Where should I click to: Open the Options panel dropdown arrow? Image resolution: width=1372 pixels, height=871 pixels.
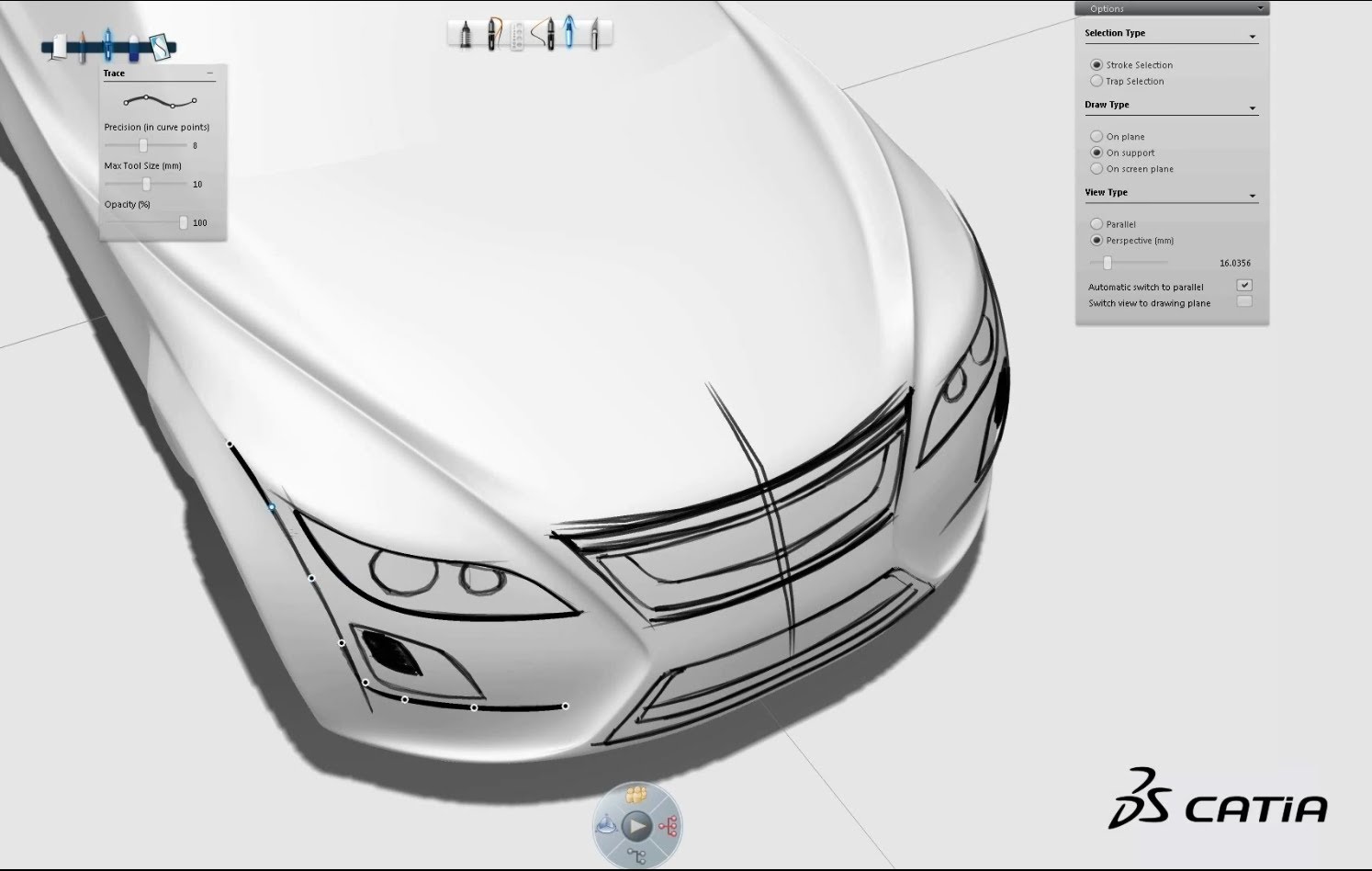pyautogui.click(x=1260, y=8)
